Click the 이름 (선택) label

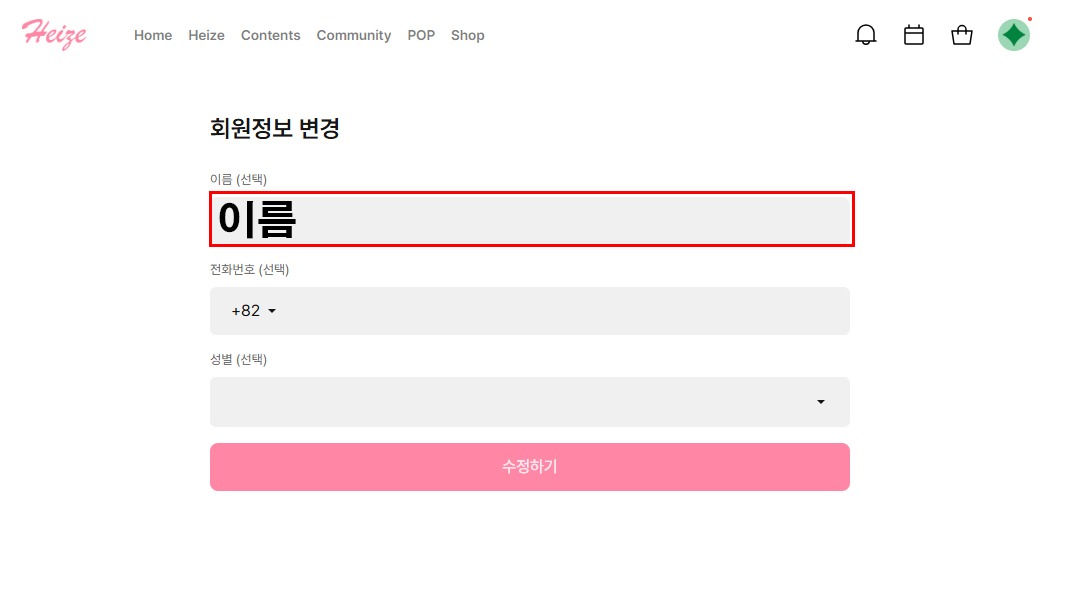point(238,179)
